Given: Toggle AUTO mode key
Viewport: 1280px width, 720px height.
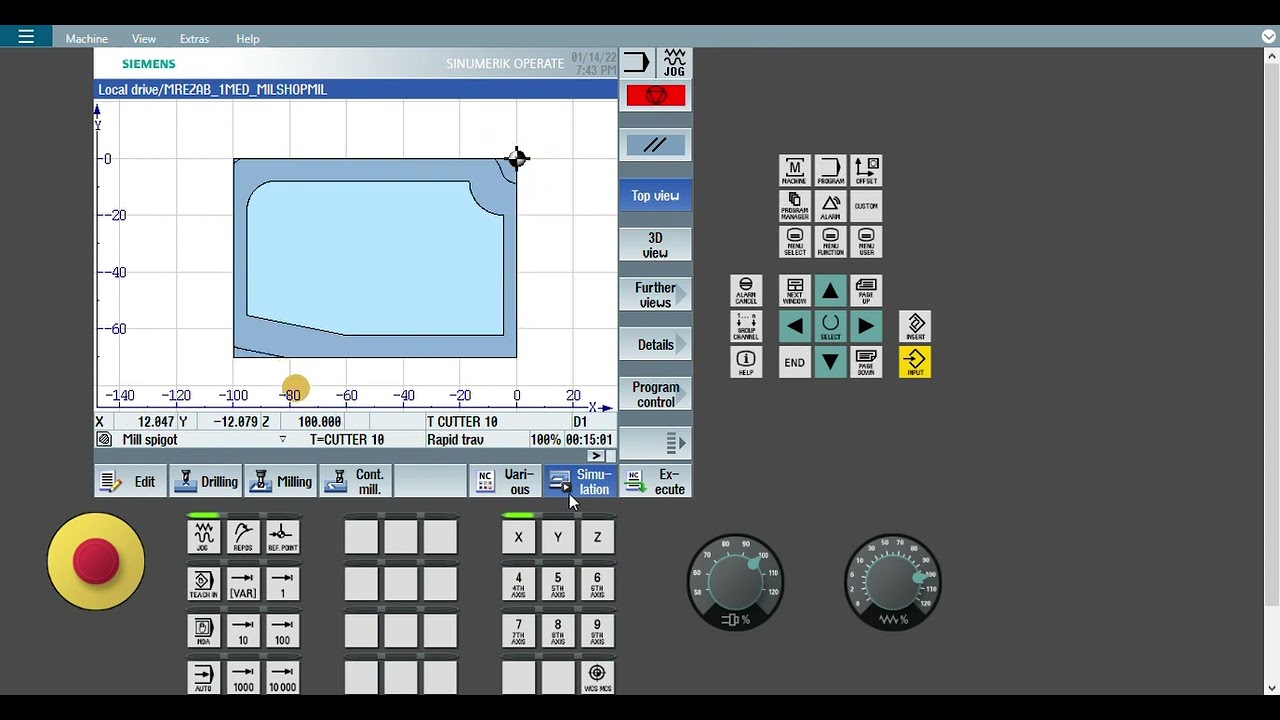Looking at the screenshot, I should pos(203,677).
